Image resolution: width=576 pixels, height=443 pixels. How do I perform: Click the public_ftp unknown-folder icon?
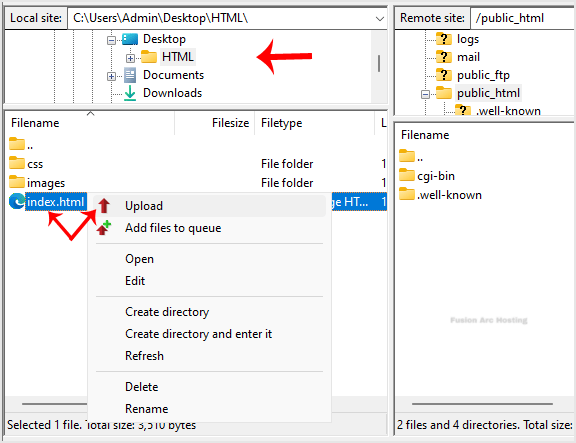click(x=444, y=75)
